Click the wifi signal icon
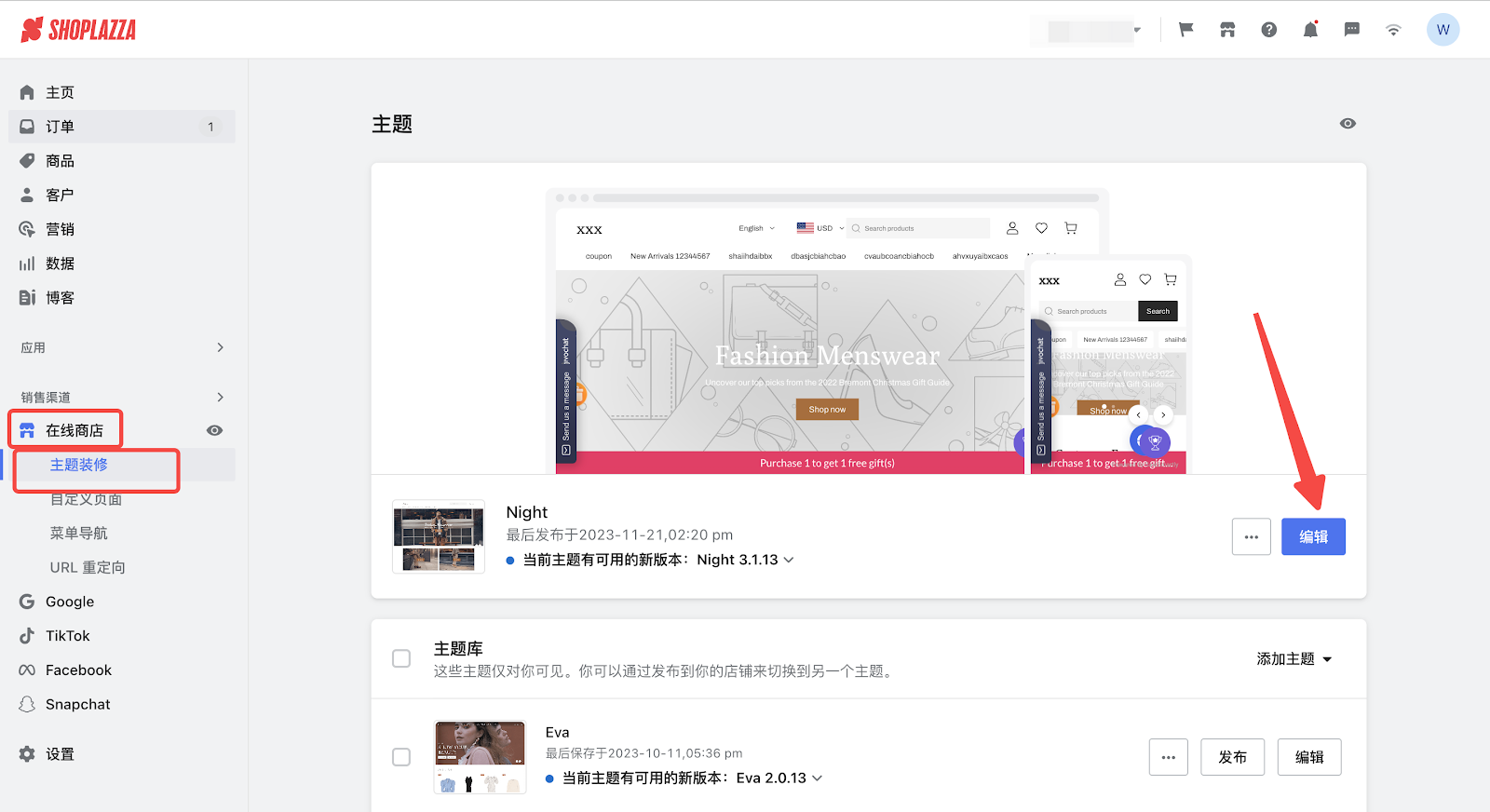1490x812 pixels. pyautogui.click(x=1393, y=30)
